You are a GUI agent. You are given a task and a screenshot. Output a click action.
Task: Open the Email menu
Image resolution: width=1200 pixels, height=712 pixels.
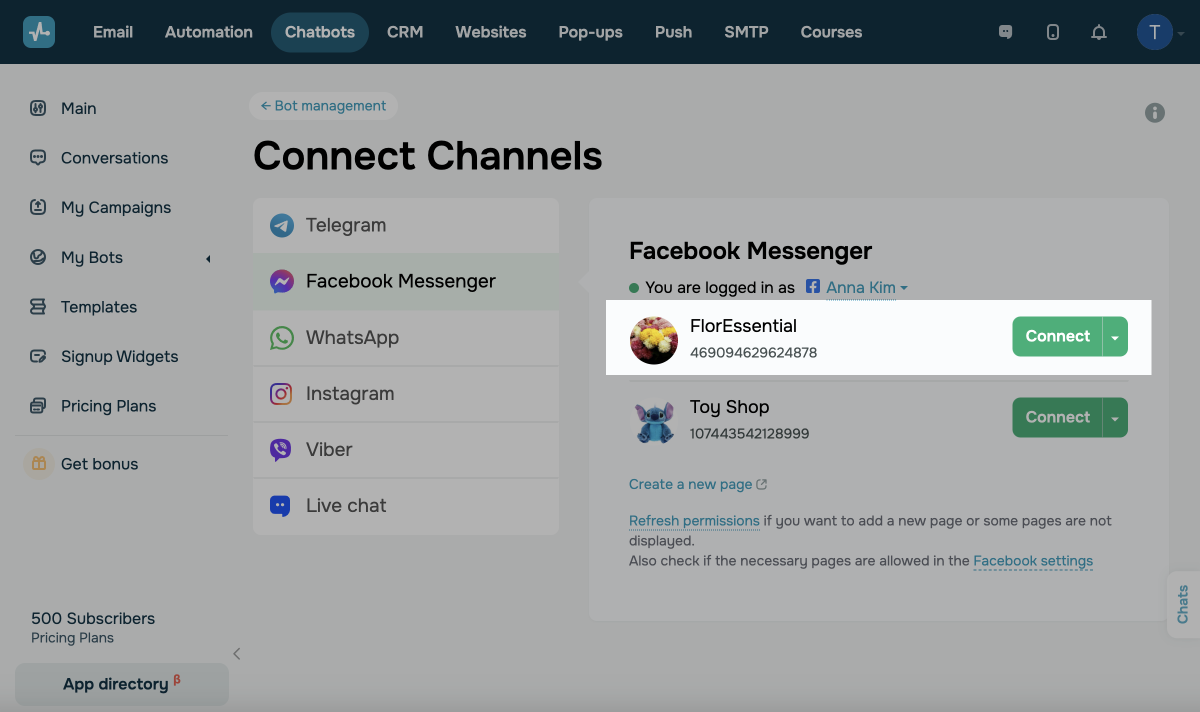[113, 32]
